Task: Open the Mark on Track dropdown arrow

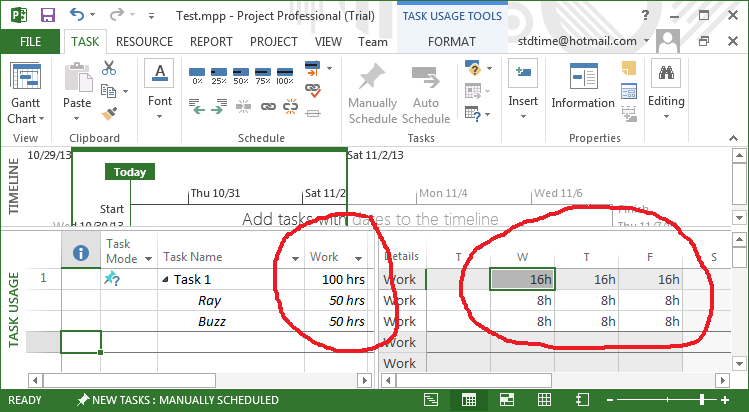Action: click(330, 69)
